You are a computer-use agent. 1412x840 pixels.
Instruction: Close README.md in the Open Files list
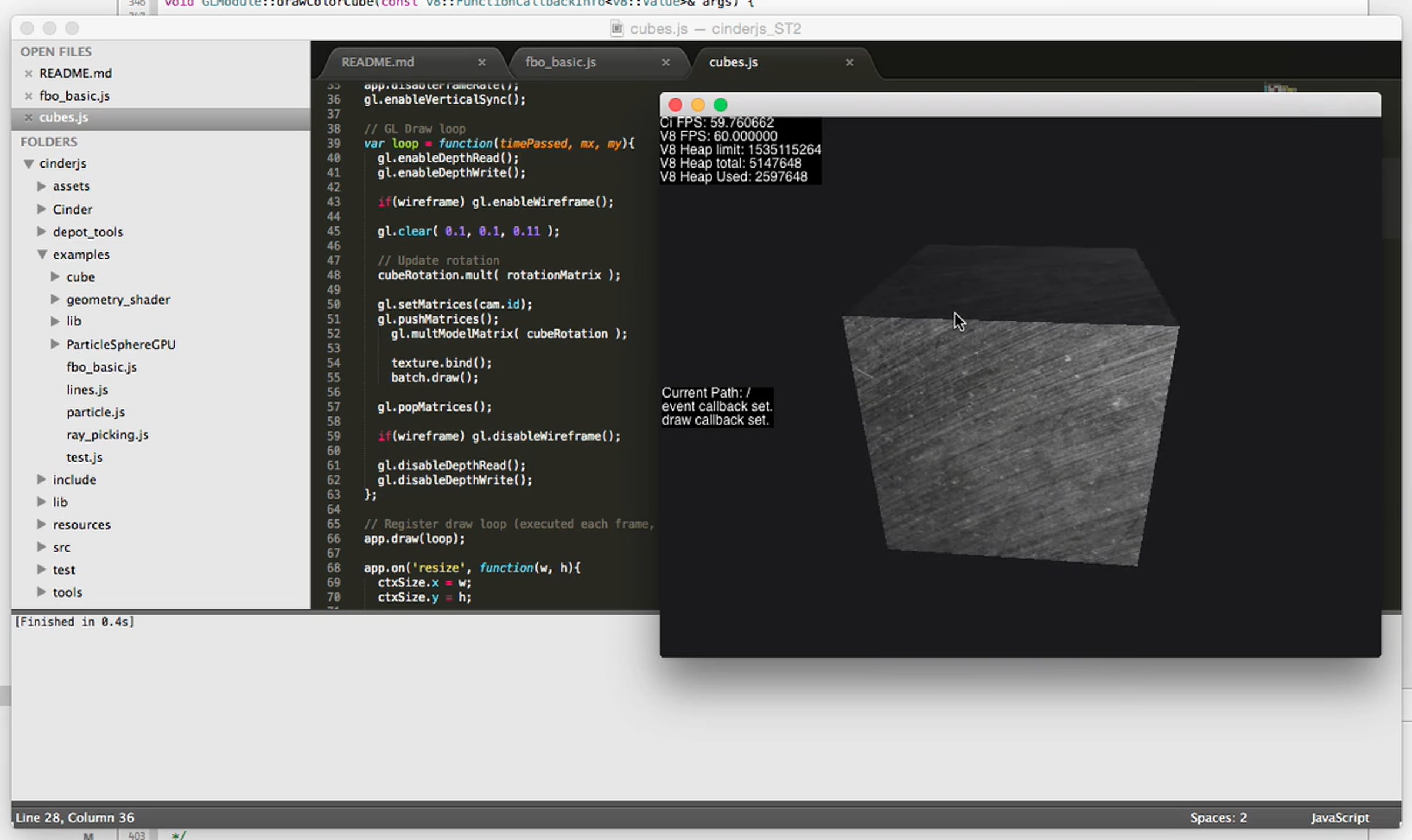(x=28, y=74)
